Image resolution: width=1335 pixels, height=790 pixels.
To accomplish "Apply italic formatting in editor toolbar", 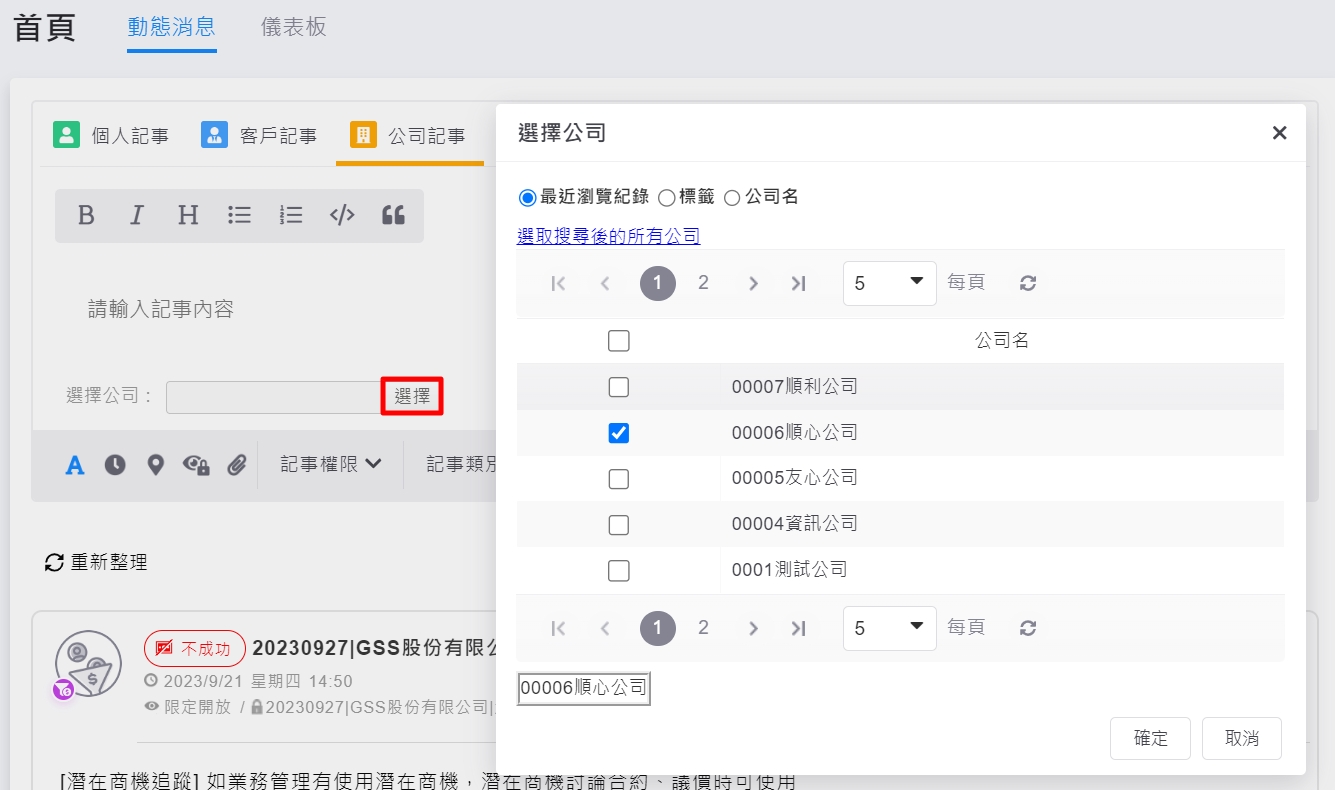I will click(x=137, y=215).
